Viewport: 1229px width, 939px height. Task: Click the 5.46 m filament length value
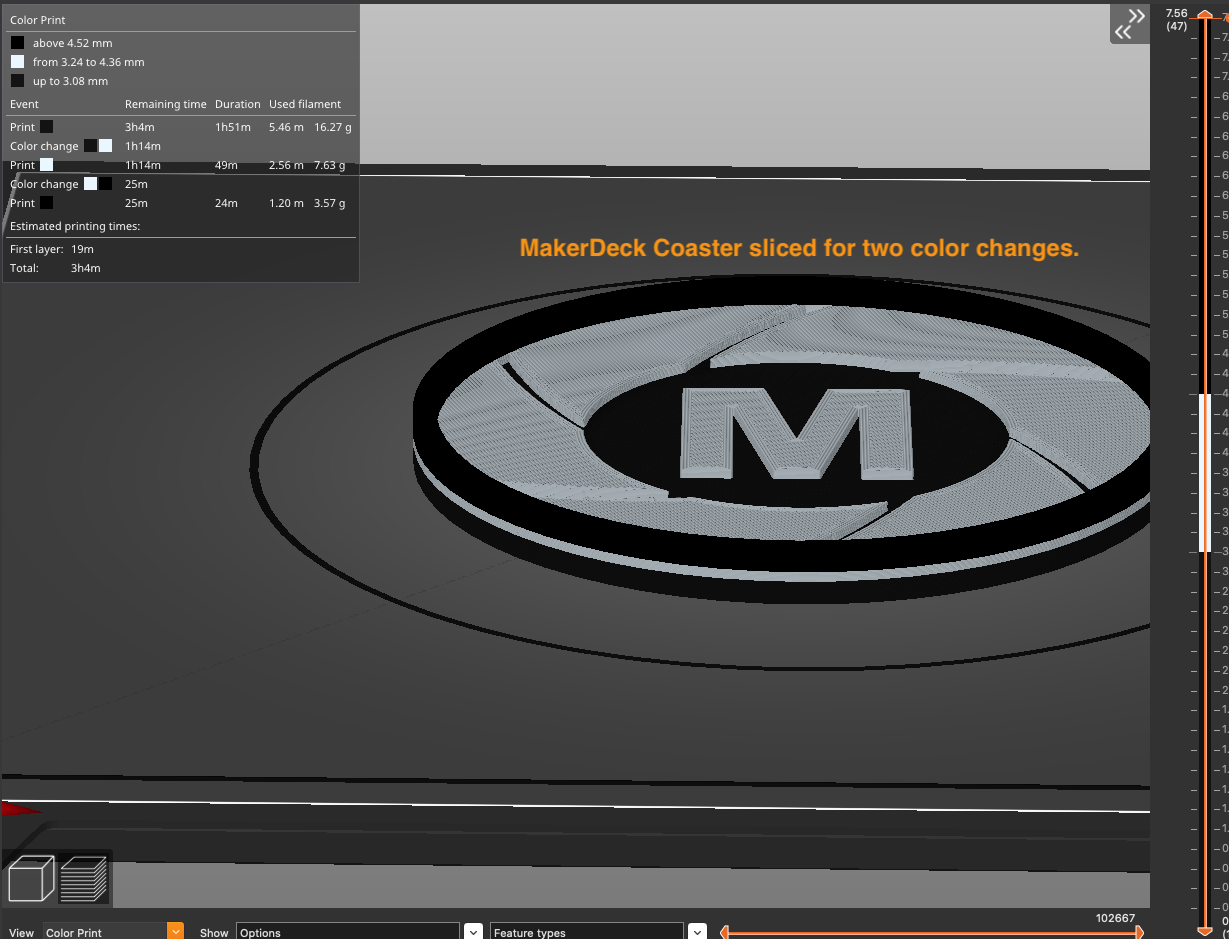287,127
